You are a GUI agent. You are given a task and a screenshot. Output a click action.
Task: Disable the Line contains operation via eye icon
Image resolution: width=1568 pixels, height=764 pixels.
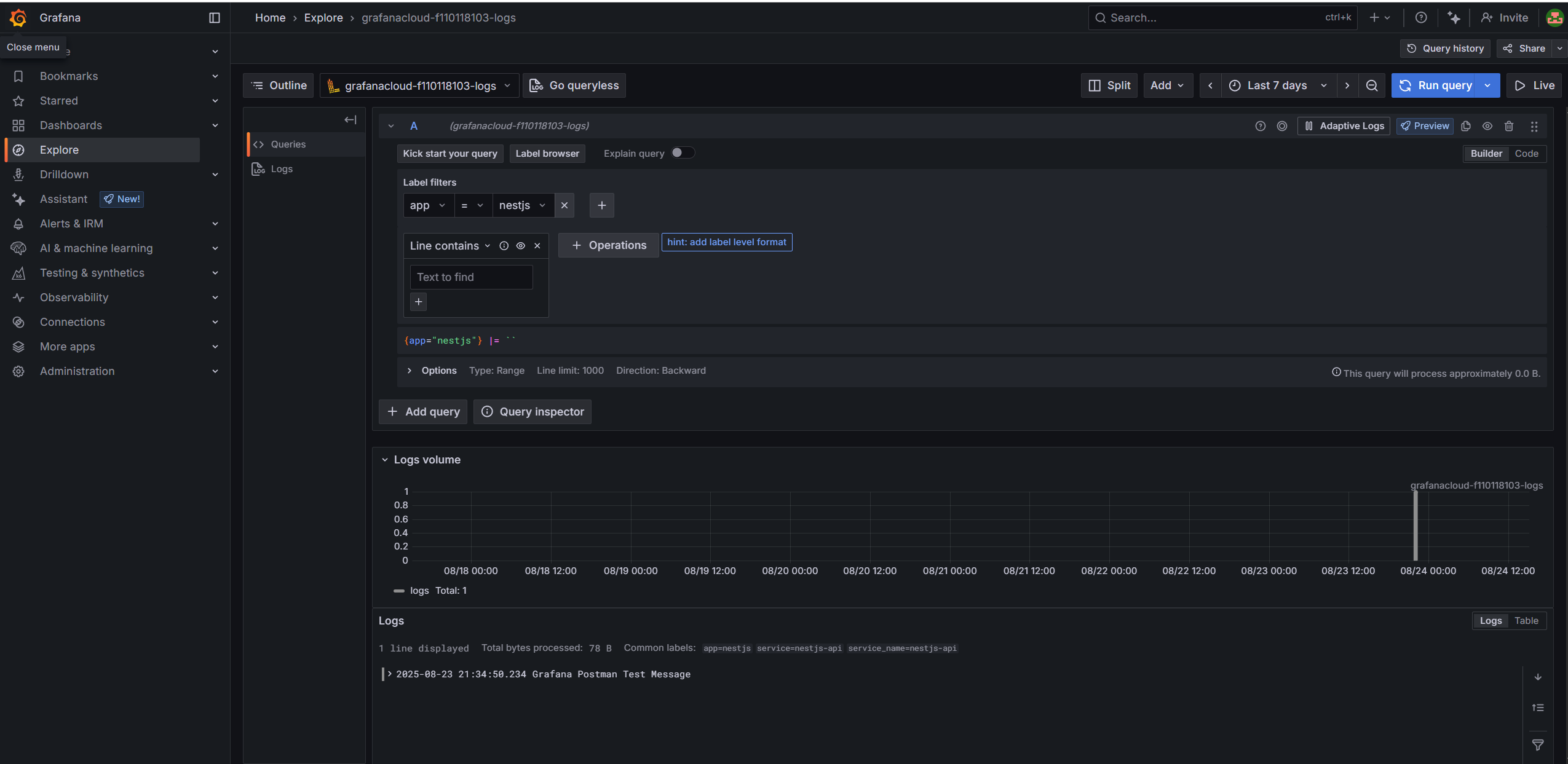pos(520,246)
